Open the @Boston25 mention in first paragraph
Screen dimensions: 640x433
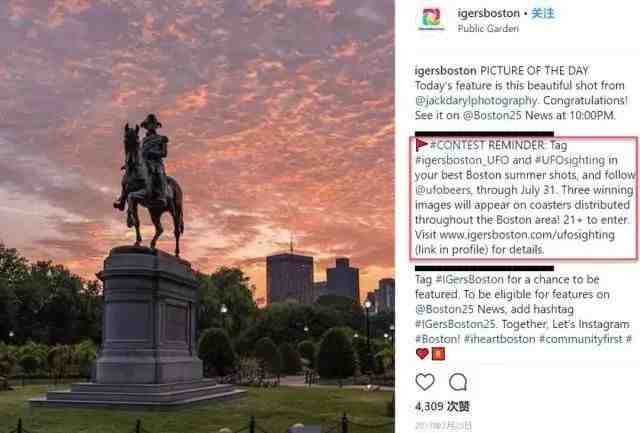pos(492,115)
